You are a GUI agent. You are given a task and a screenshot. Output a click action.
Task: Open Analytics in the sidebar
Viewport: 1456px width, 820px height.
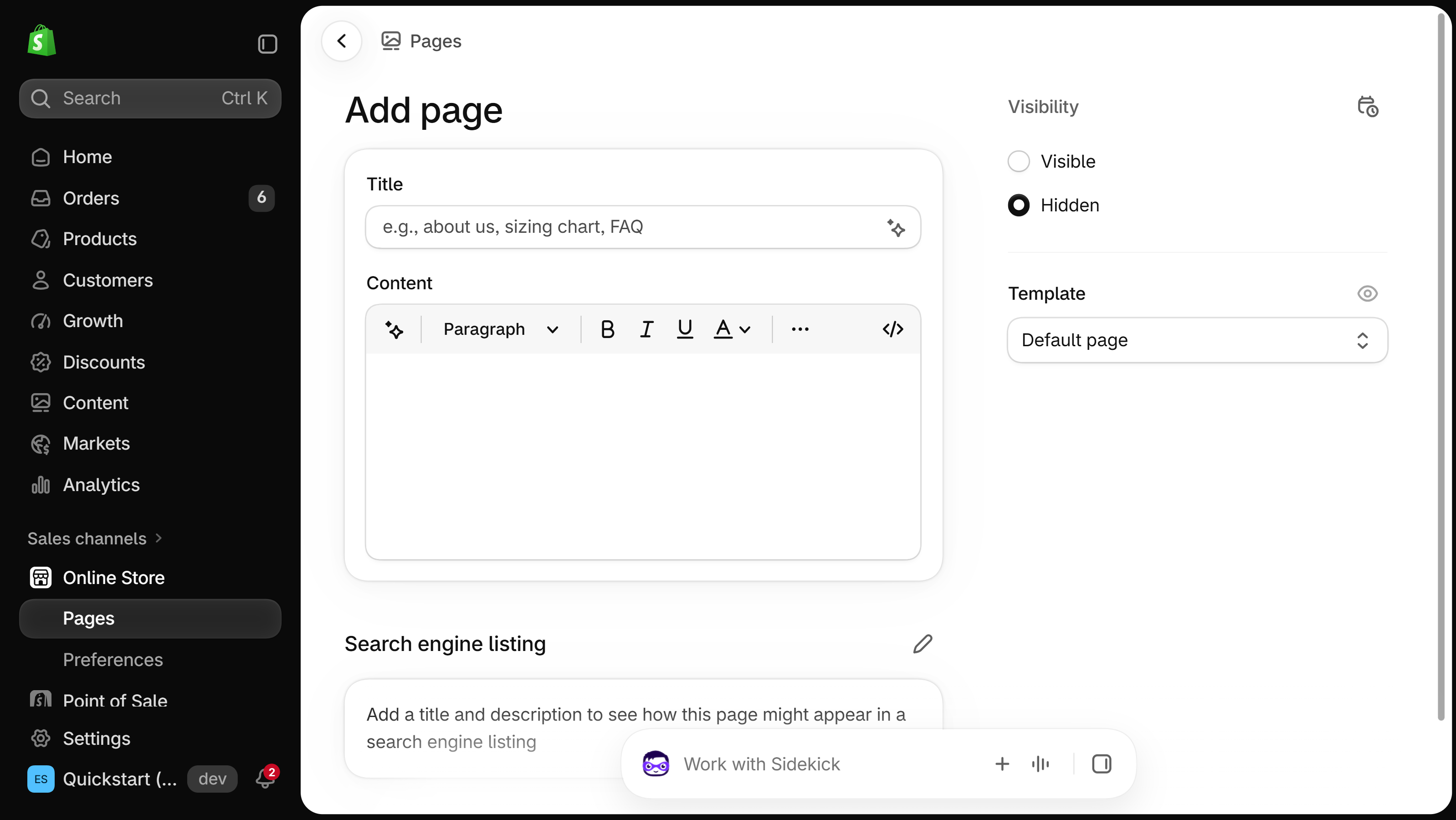(x=150, y=485)
